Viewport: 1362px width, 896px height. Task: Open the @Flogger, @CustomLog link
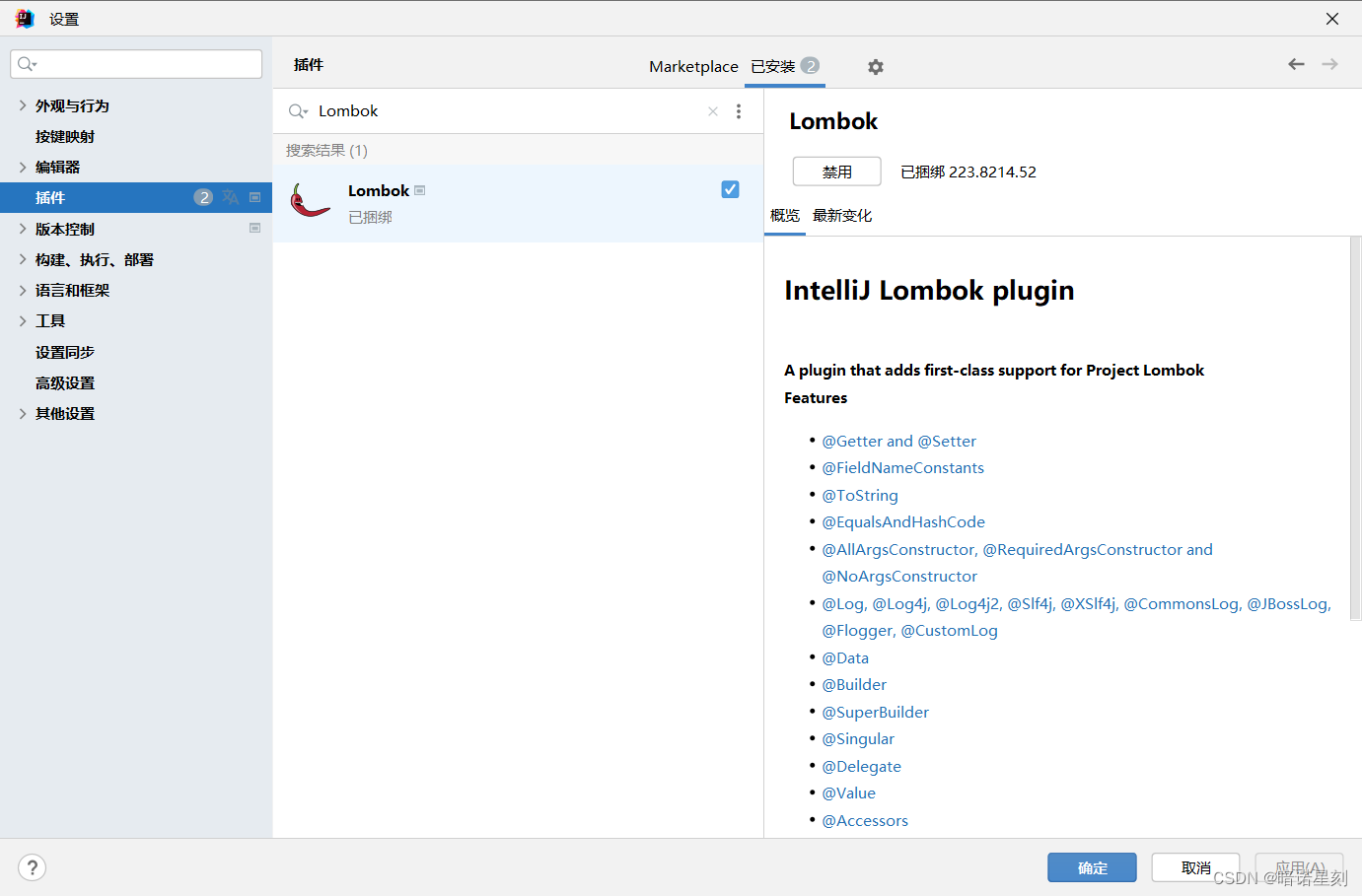pos(909,630)
